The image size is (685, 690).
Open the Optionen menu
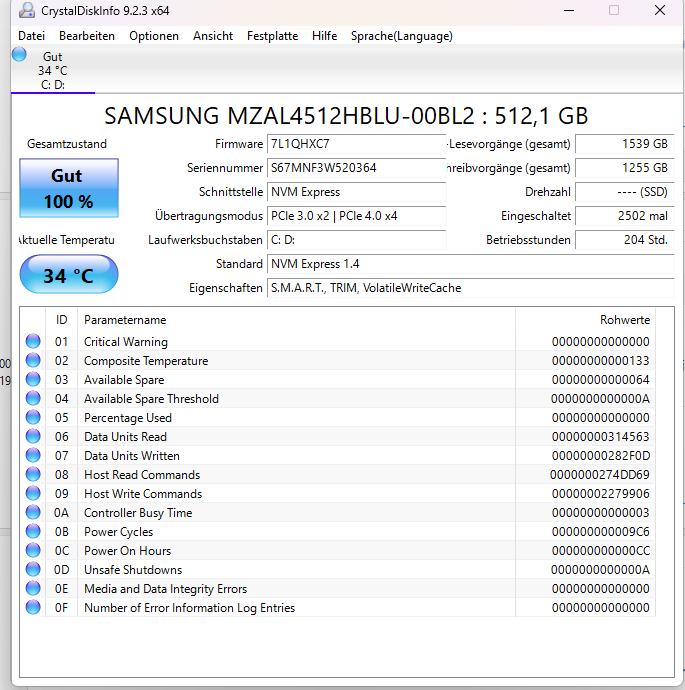tap(154, 36)
